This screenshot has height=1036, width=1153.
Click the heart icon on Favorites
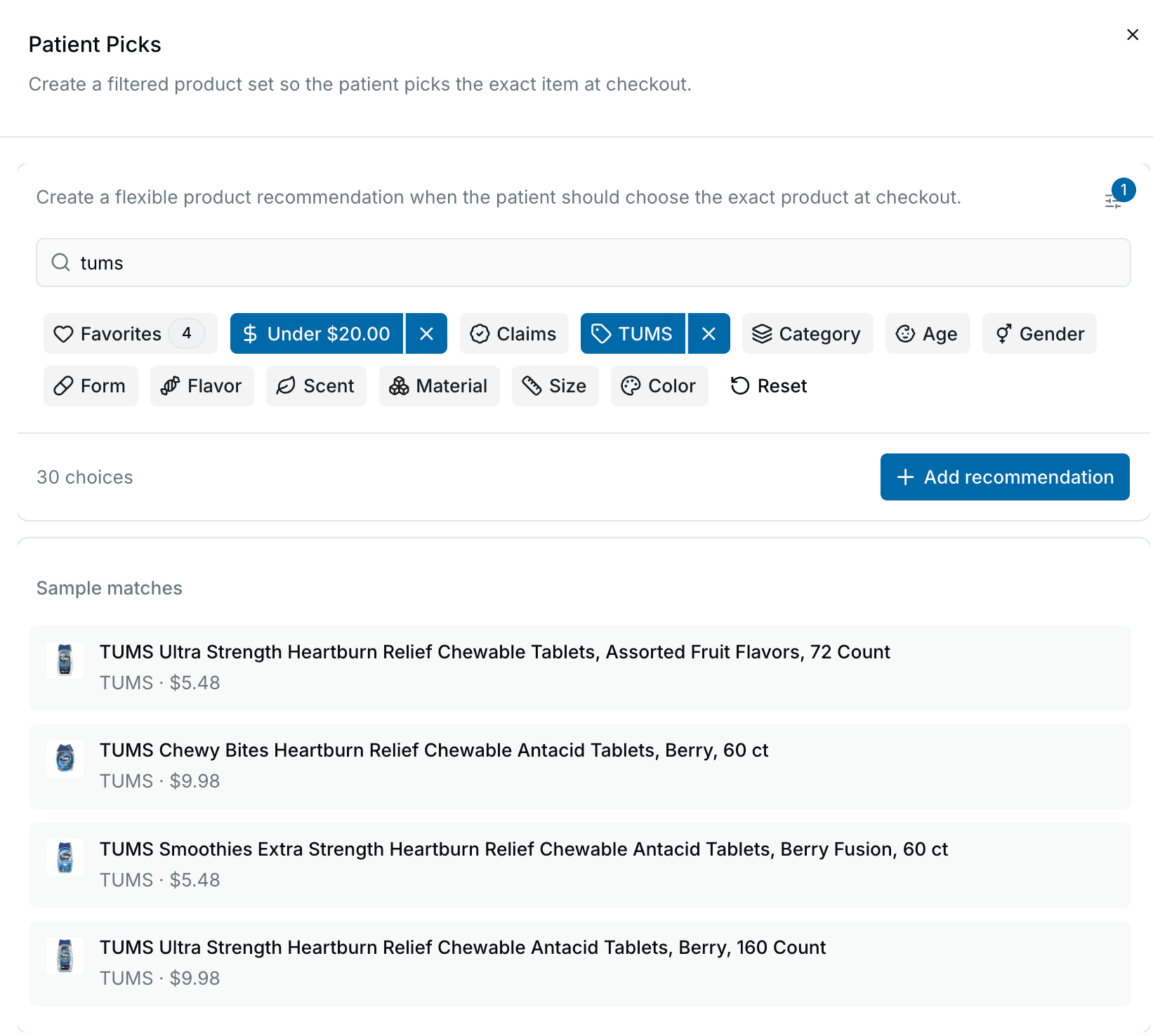tap(64, 333)
